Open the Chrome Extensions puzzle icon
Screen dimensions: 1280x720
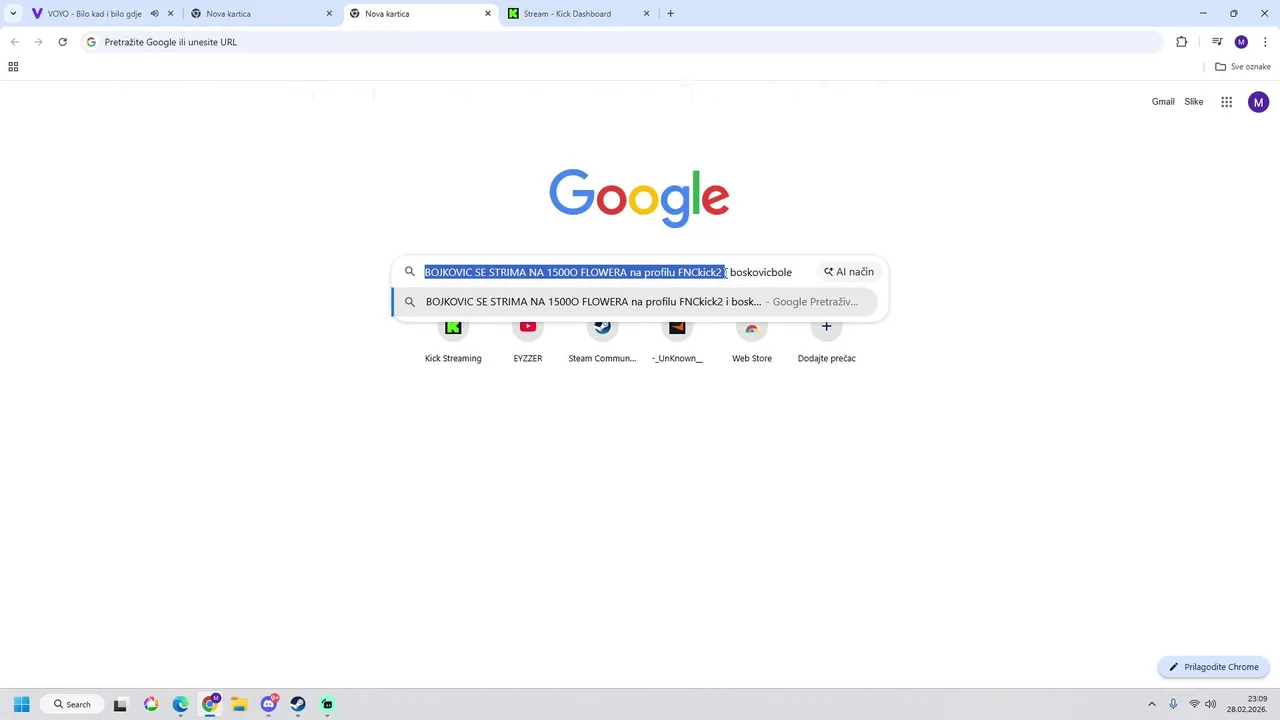pyautogui.click(x=1181, y=42)
